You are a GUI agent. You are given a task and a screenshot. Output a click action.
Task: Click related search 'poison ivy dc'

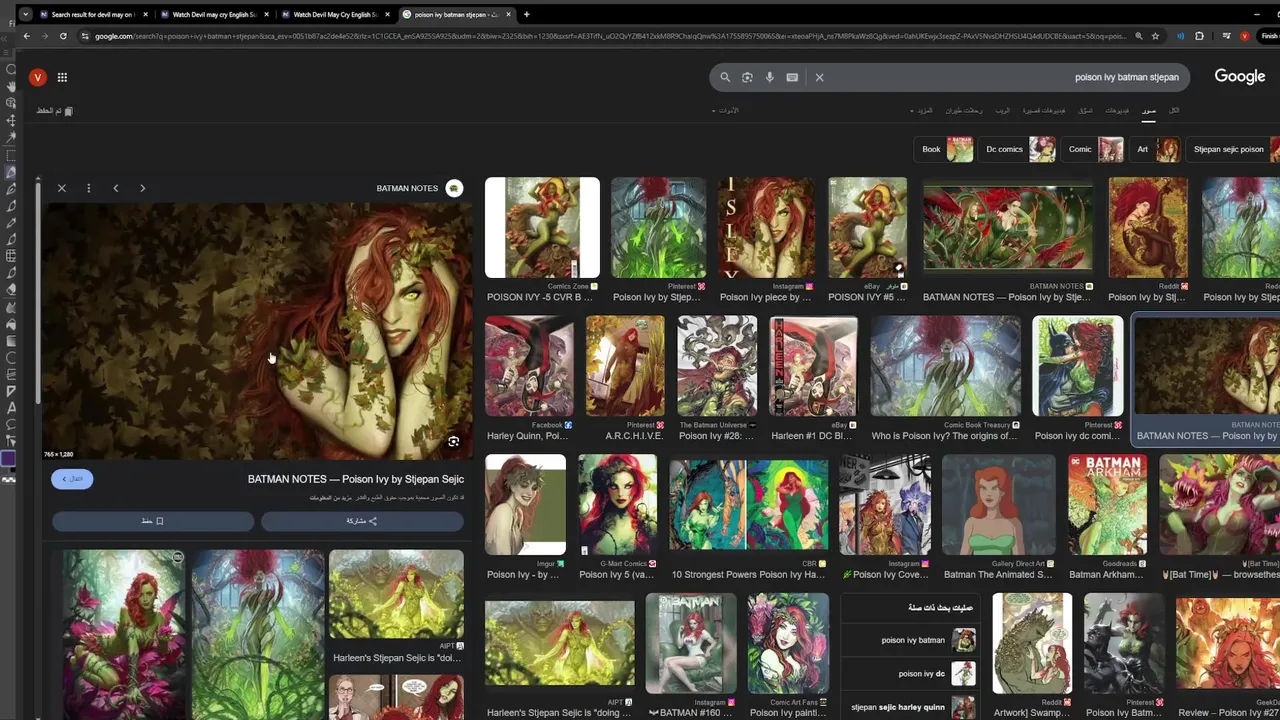[910, 674]
